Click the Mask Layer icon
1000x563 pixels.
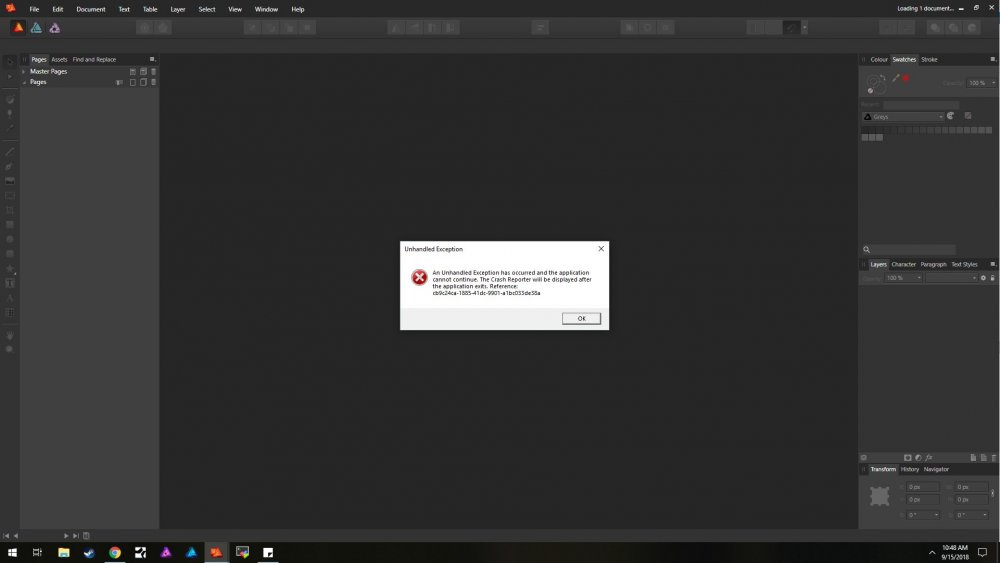pos(908,457)
